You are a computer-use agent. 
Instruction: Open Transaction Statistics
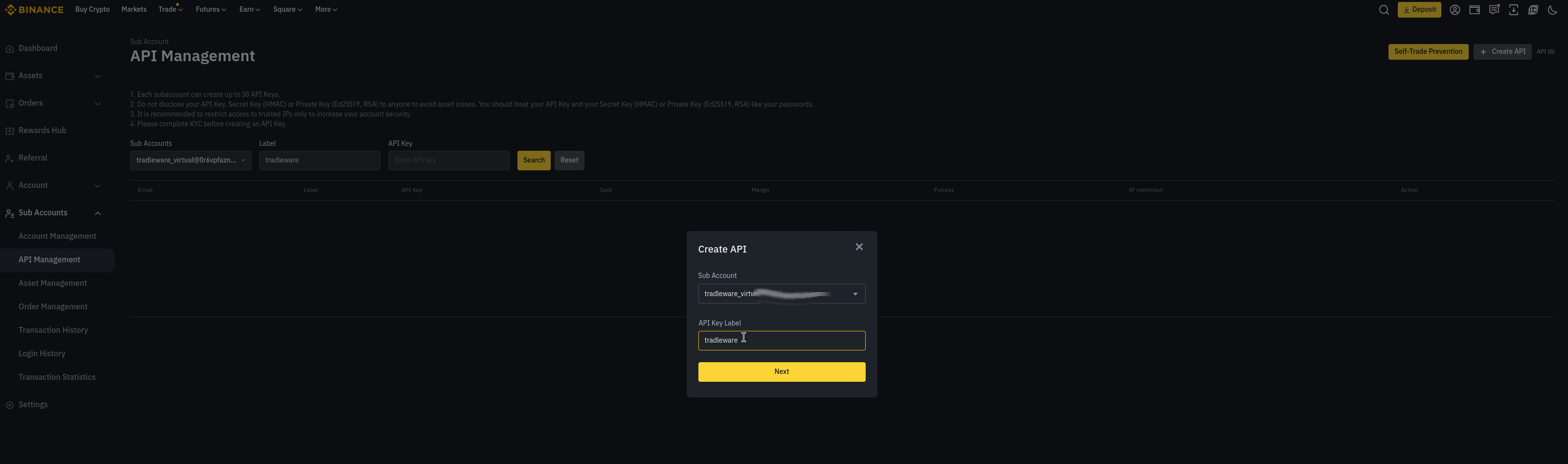(57, 377)
